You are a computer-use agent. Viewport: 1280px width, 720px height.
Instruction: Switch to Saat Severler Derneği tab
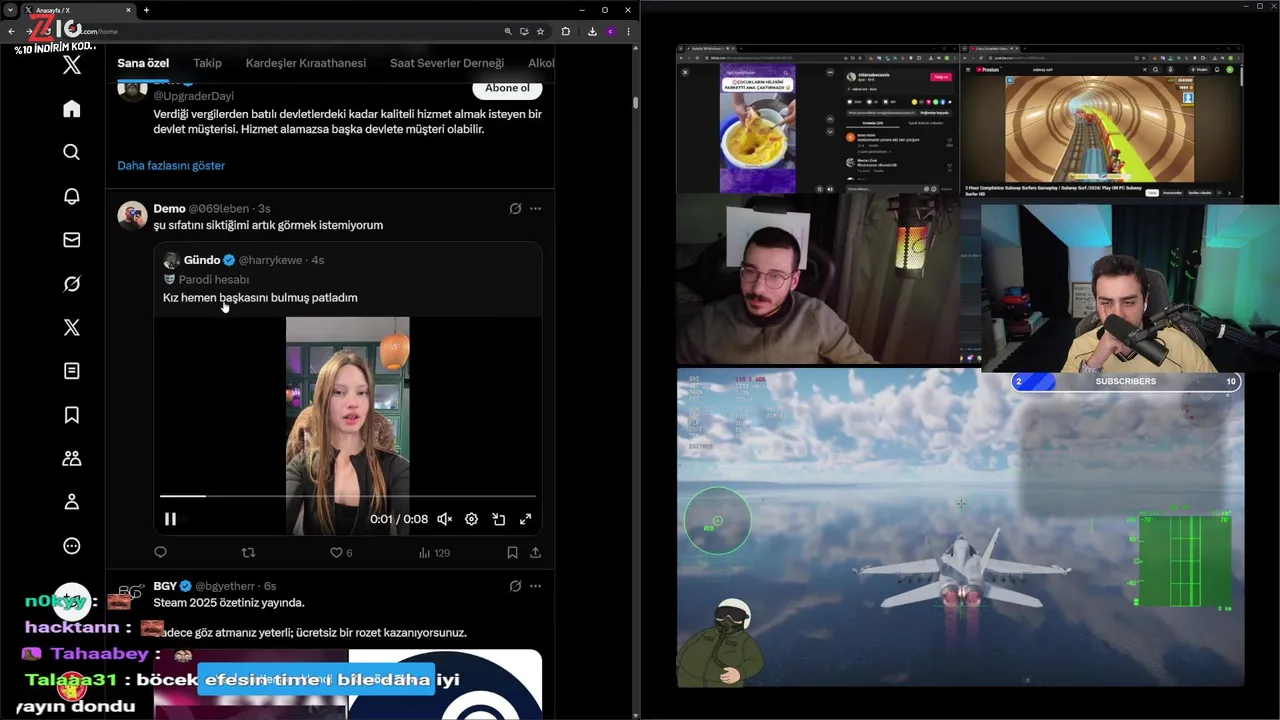(447, 63)
